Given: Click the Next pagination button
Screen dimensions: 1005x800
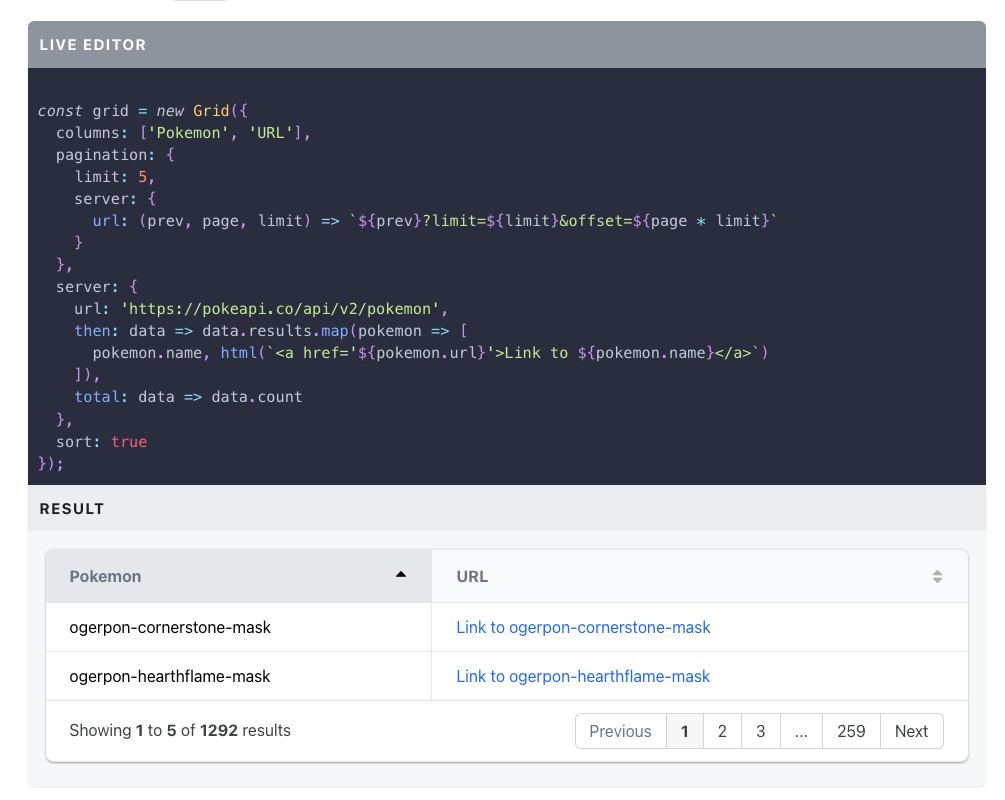Looking at the screenshot, I should coord(911,730).
